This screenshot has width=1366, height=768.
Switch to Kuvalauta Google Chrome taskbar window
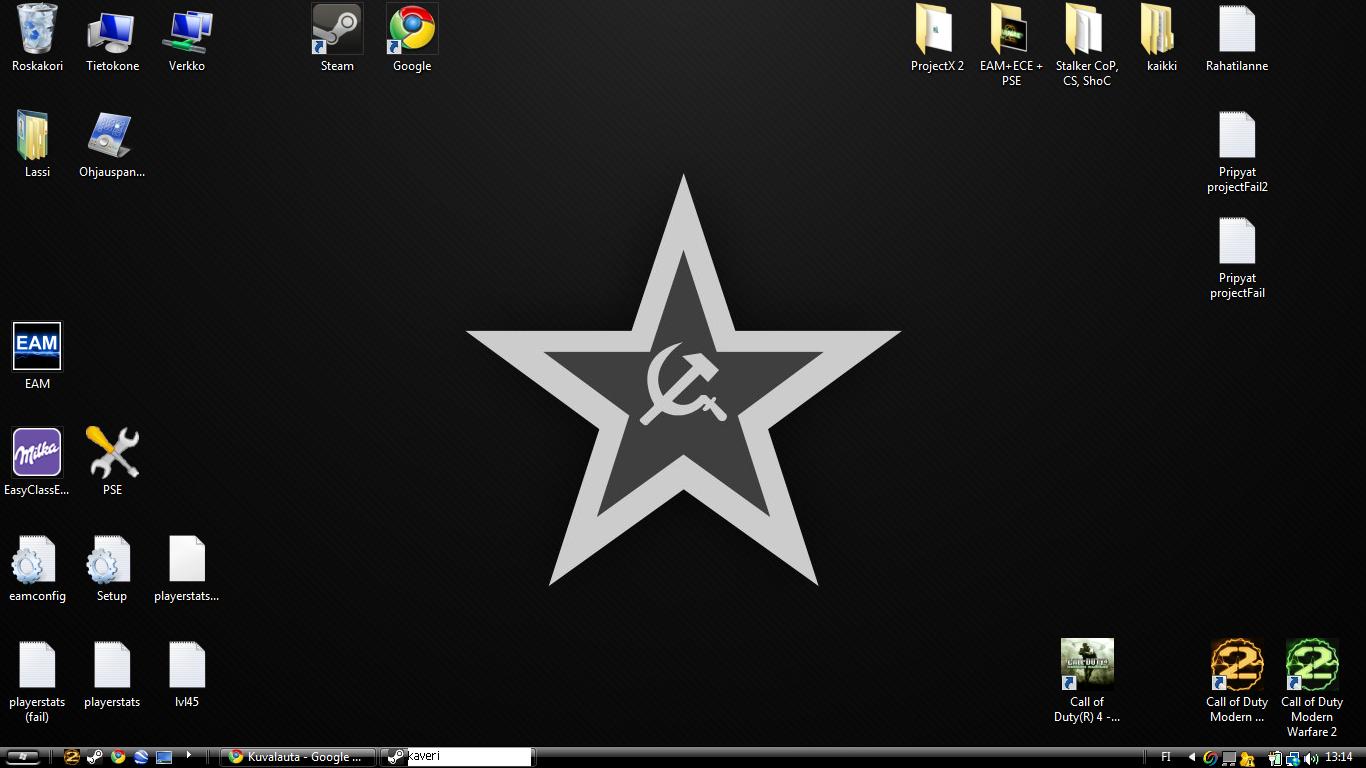[x=298, y=757]
